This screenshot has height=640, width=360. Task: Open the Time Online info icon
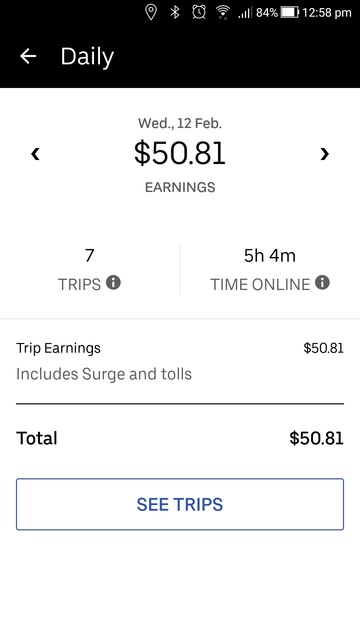pos(322,282)
